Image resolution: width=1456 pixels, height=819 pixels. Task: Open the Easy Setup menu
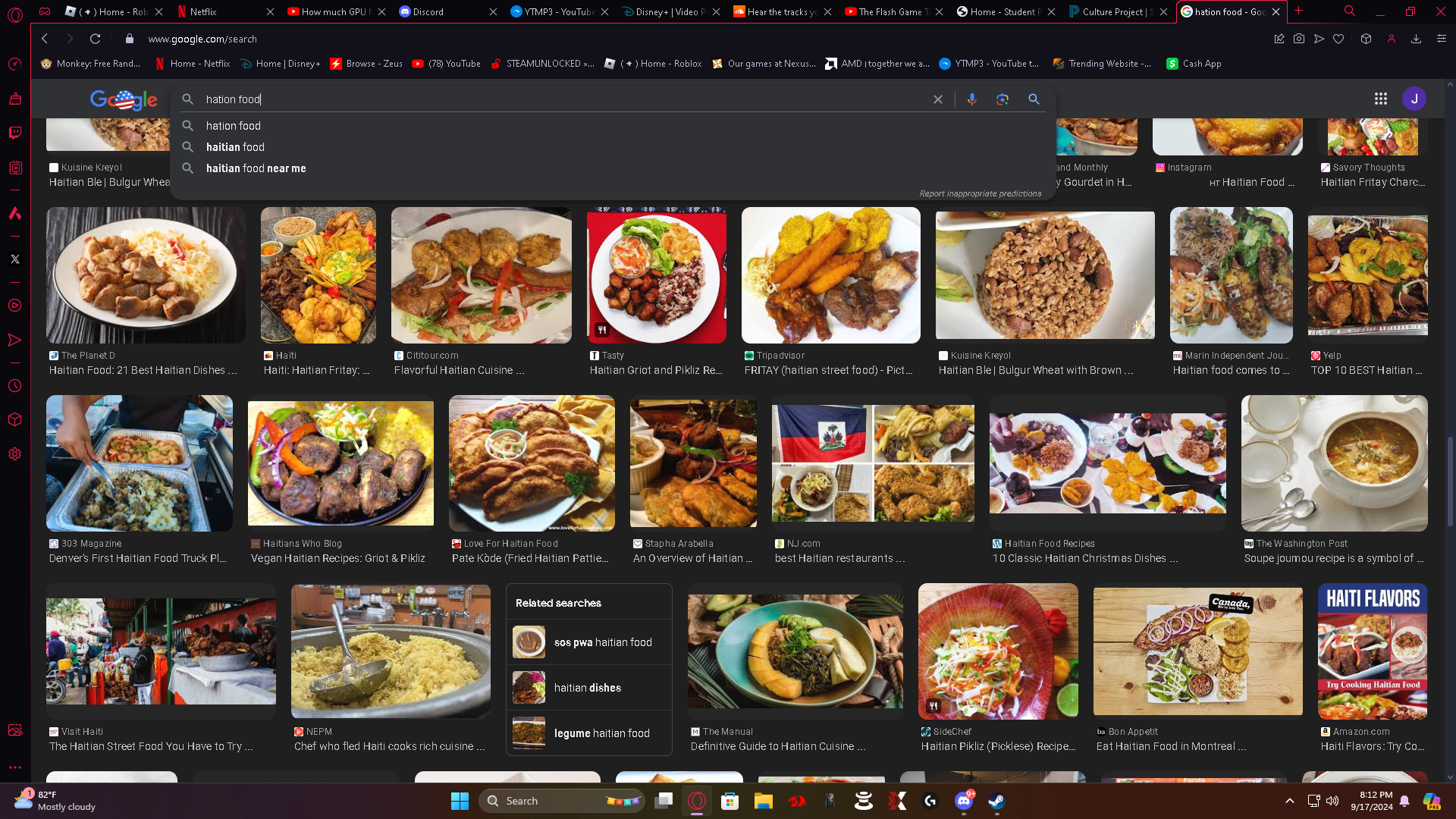(1442, 39)
